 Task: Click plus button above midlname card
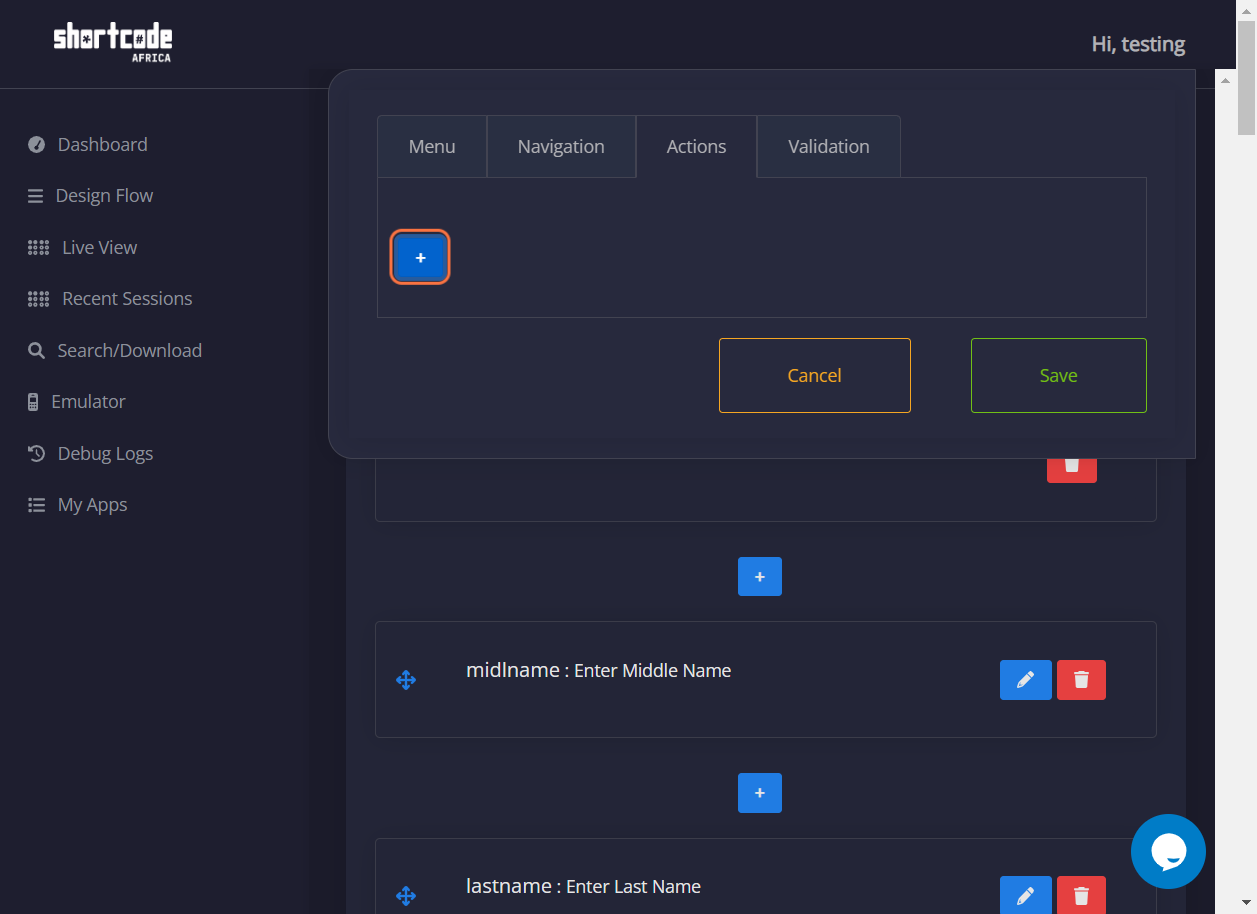point(760,577)
